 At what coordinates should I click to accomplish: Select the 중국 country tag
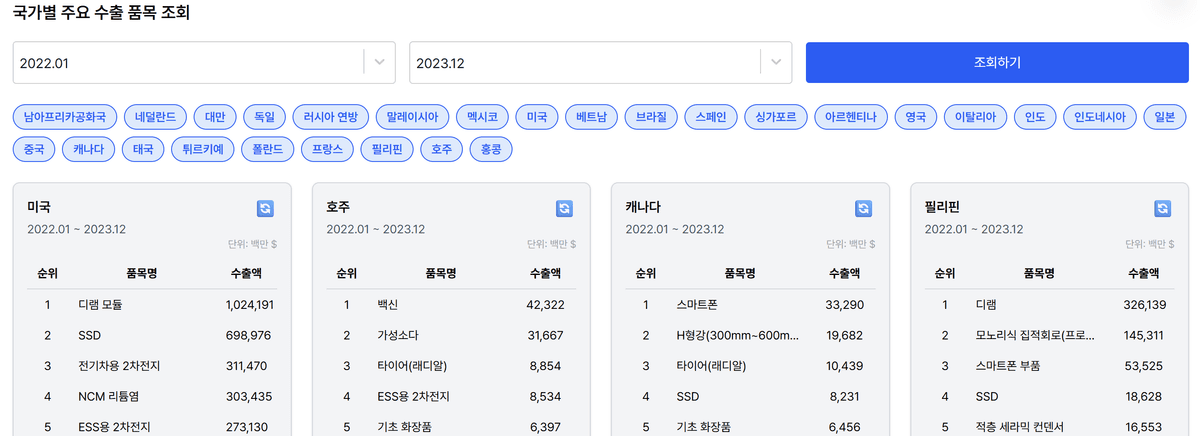34,150
